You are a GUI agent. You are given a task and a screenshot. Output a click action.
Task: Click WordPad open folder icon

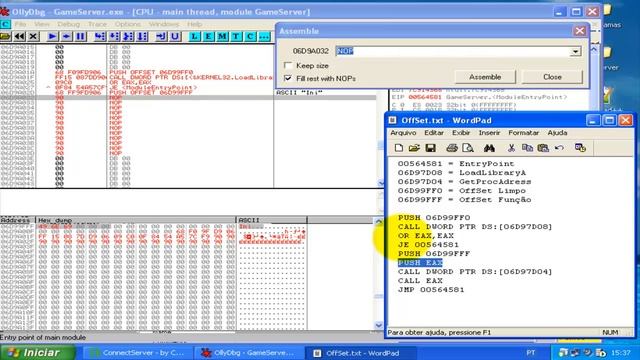point(414,148)
